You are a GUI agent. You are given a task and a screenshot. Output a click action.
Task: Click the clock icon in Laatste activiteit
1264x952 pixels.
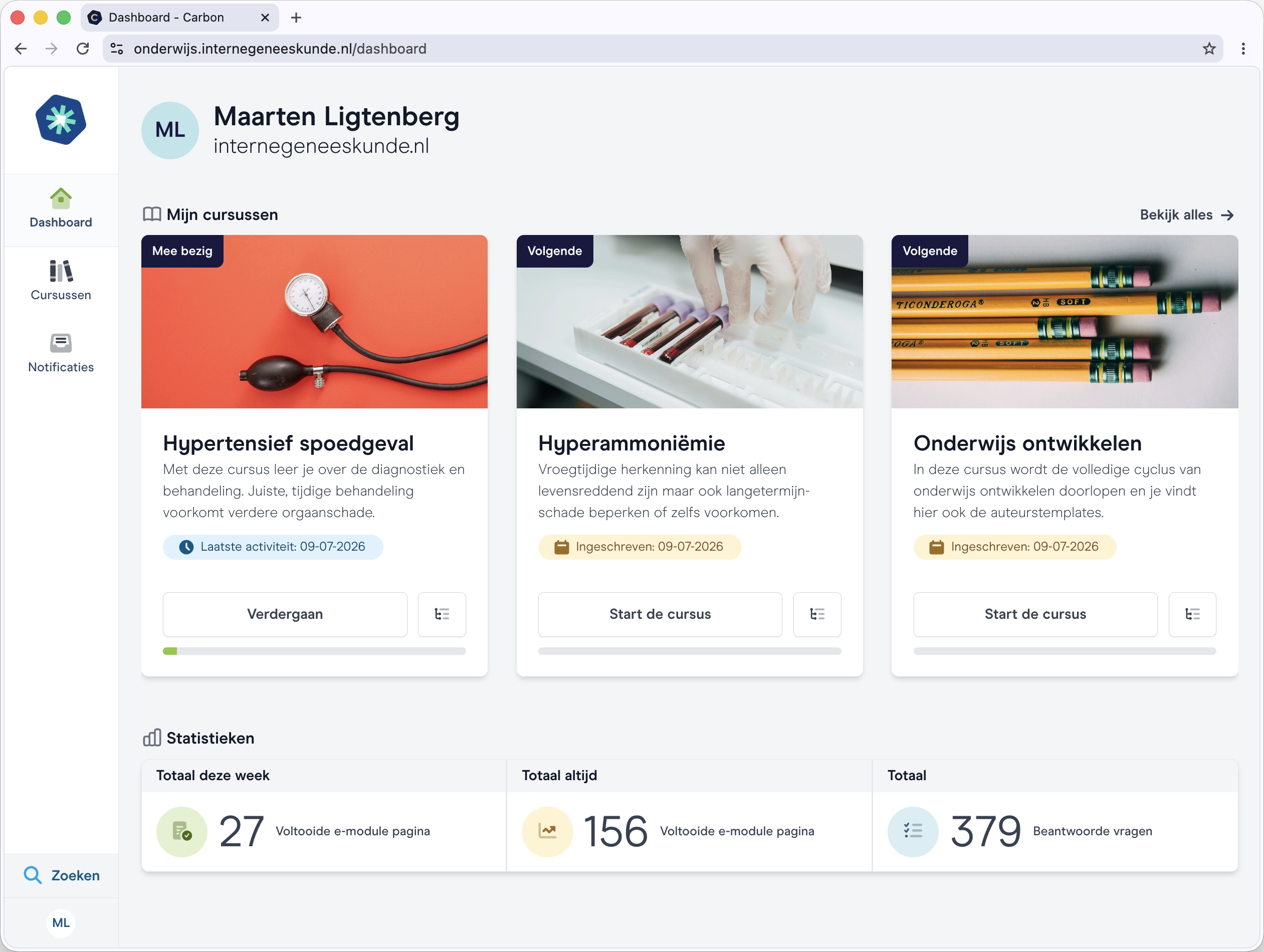pos(186,547)
